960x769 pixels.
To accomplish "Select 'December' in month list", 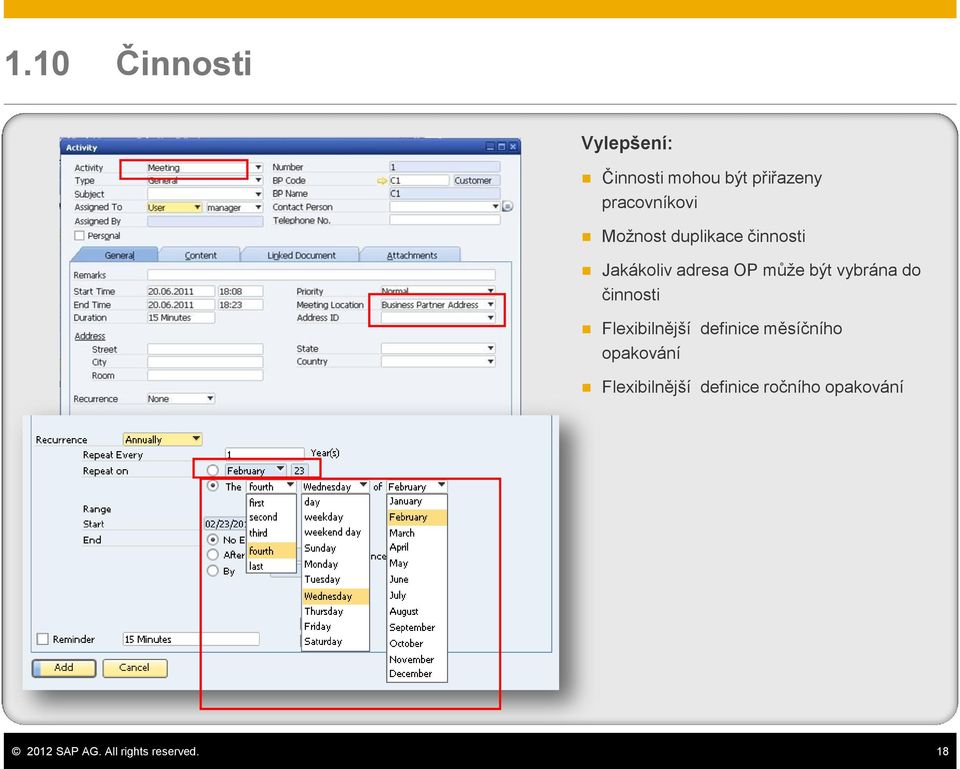I will pos(417,673).
